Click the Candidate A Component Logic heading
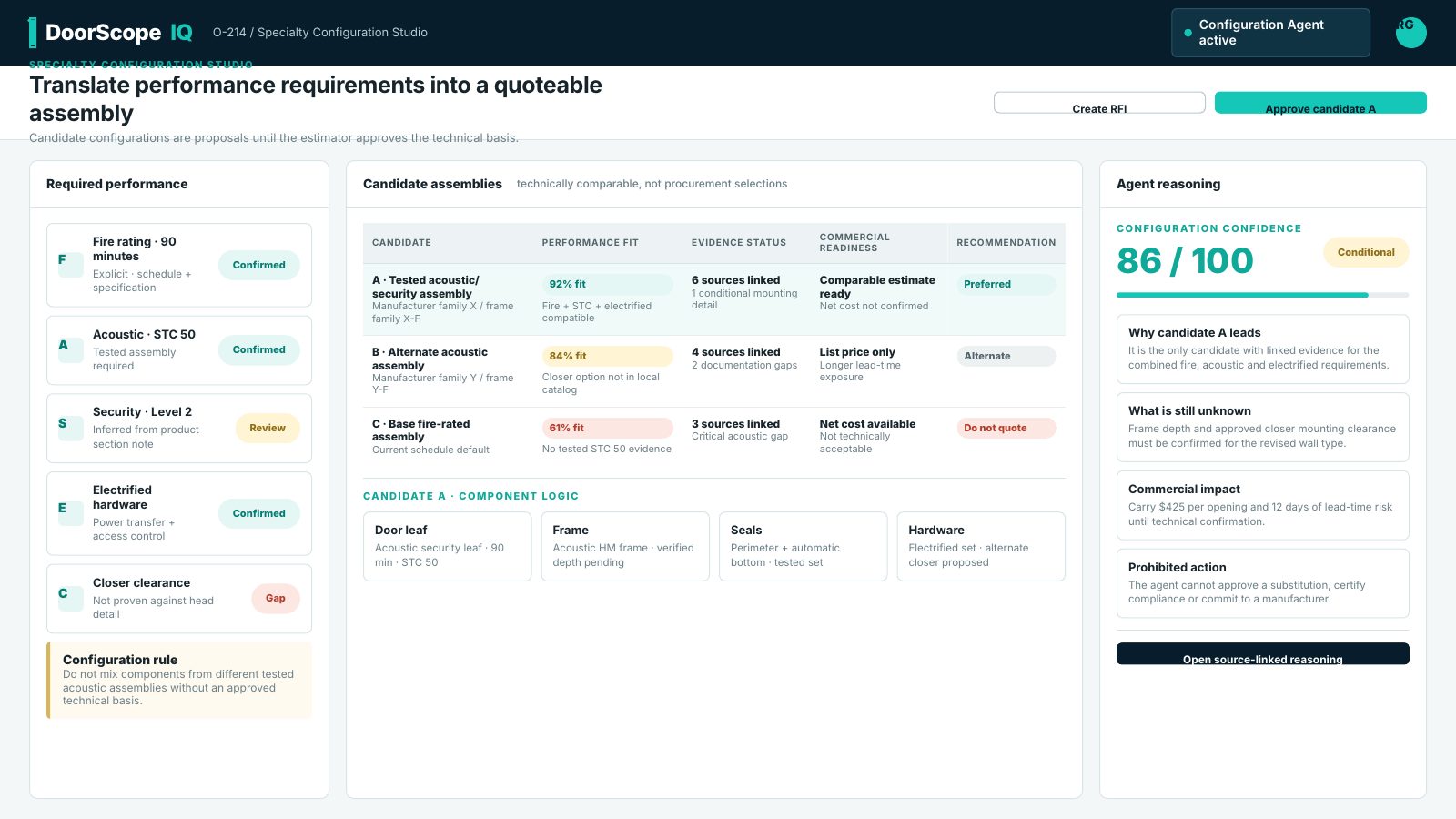Viewport: 1456px width, 819px height. click(470, 496)
